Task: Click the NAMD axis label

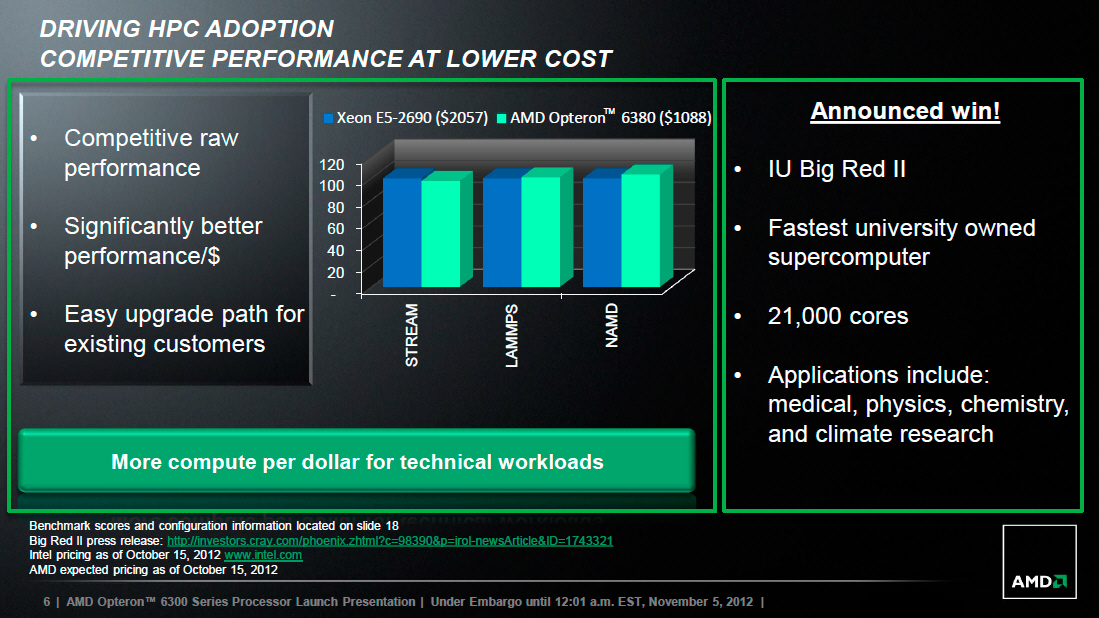Action: coord(612,325)
